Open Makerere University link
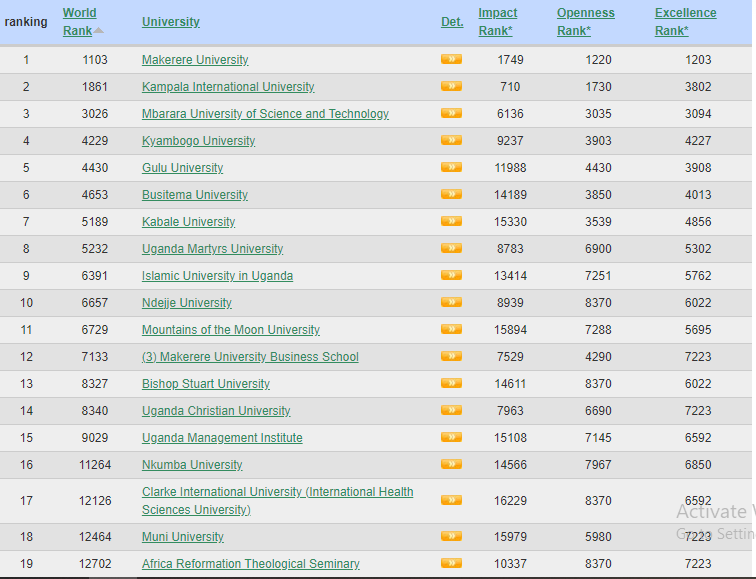The image size is (756, 579). [195, 60]
